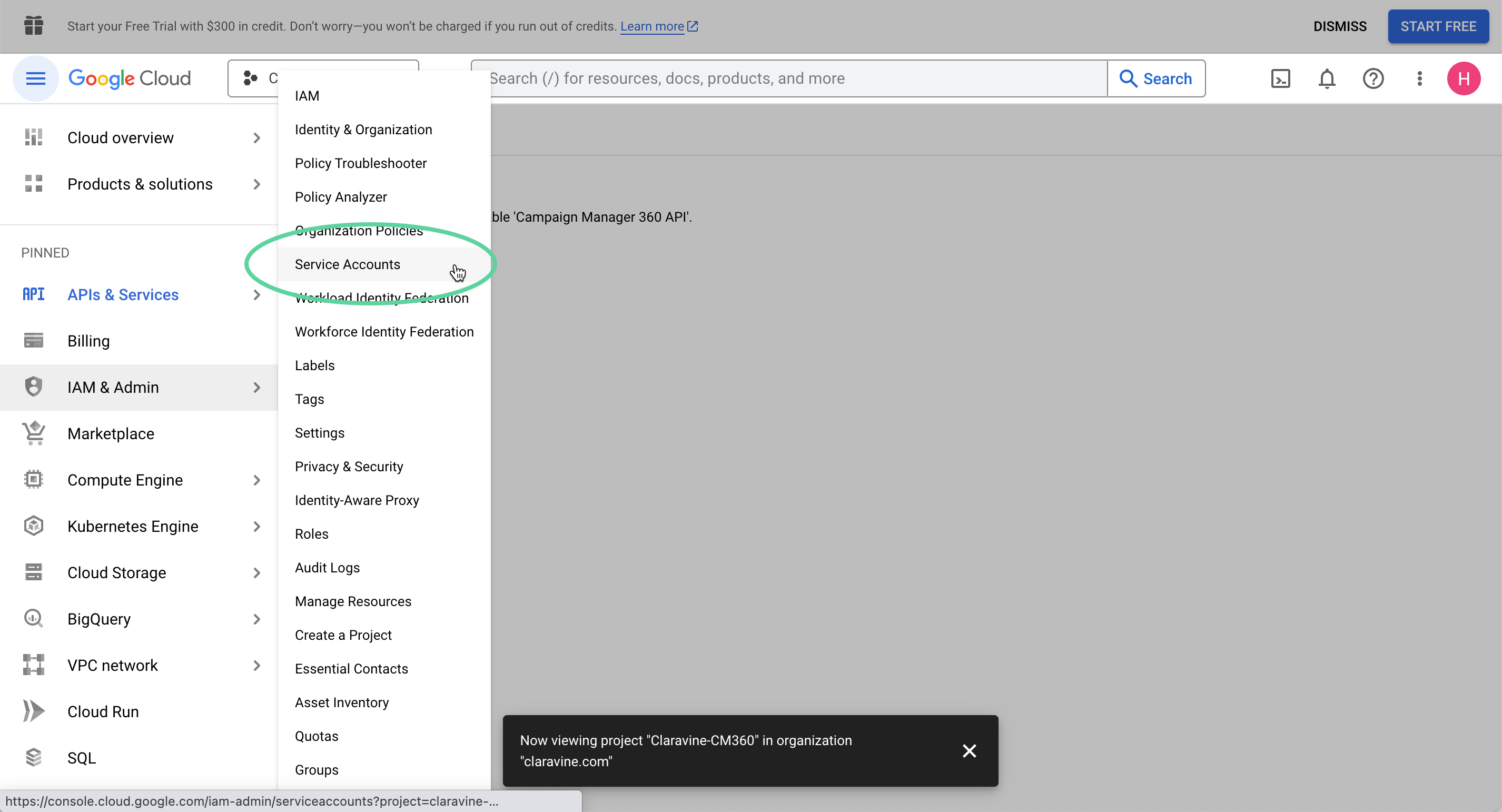Screen dimensions: 1502x812
Task: Expand IAM & Admin submenu arrow
Action: tap(256, 388)
